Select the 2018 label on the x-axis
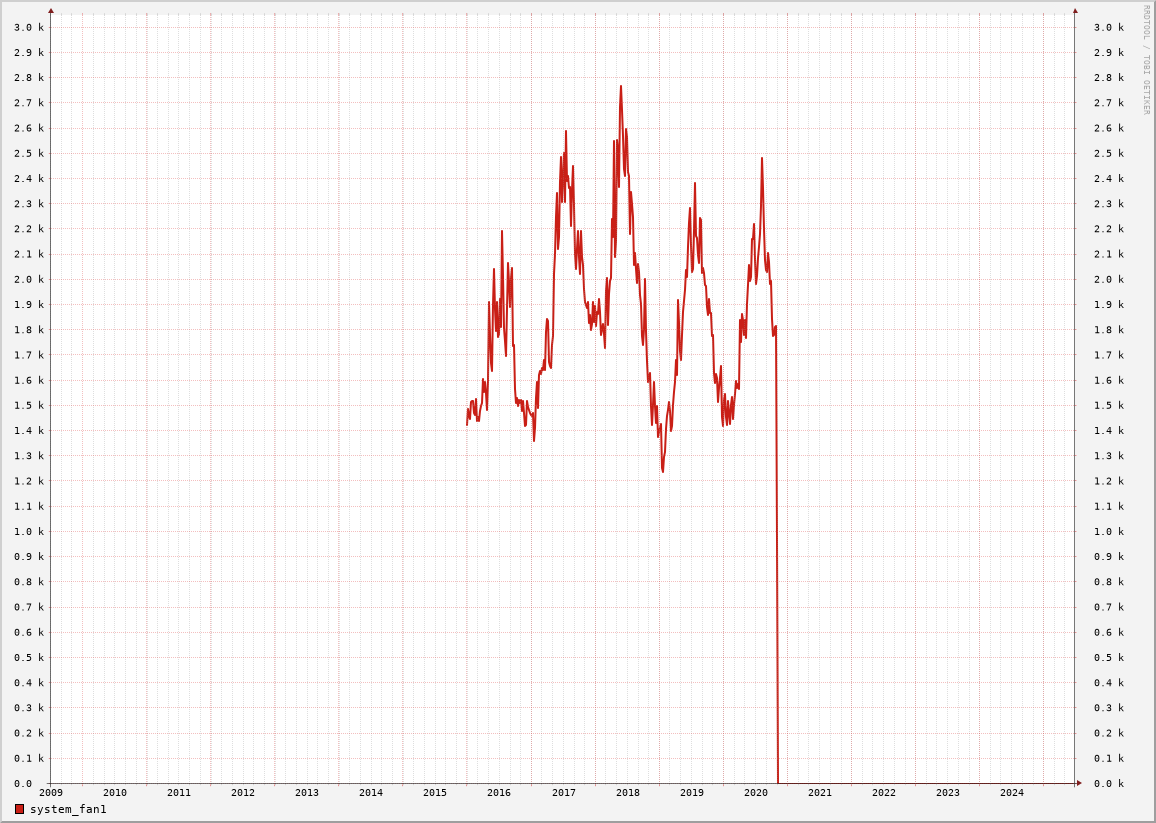 pyautogui.click(x=628, y=793)
